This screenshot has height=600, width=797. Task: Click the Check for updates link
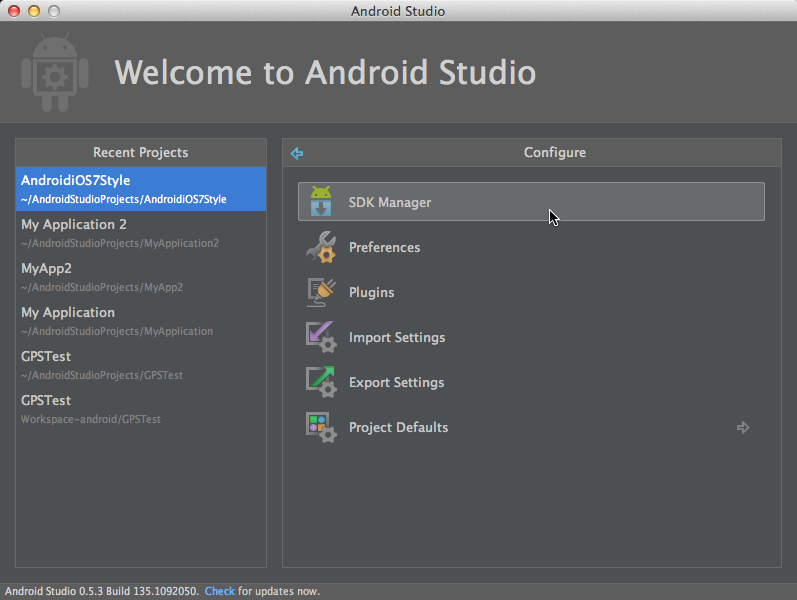pos(219,591)
